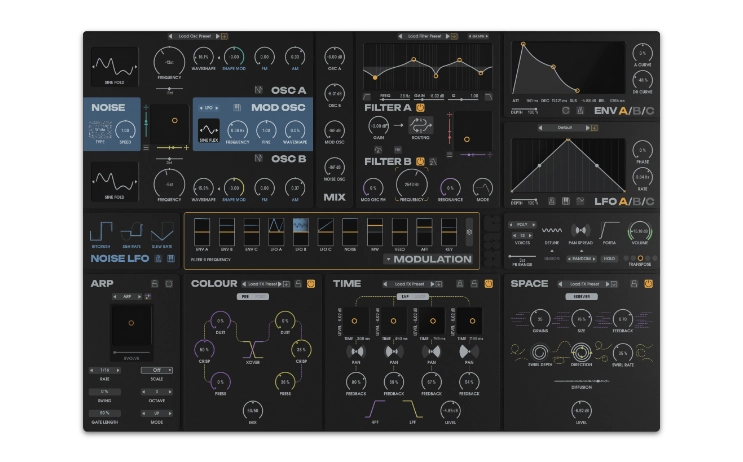Click the Pan Spread icon

pos(580,229)
